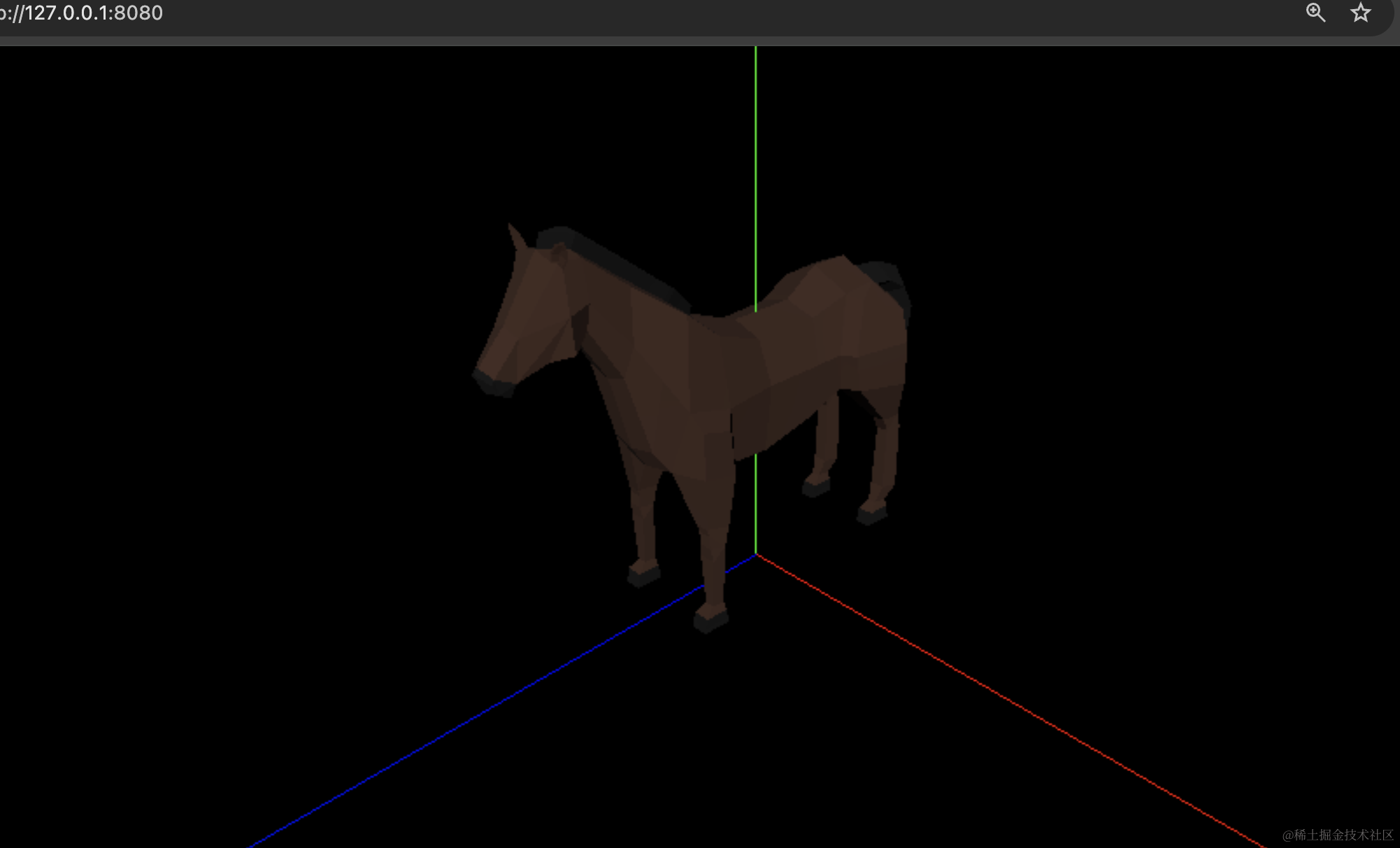1400x848 pixels.
Task: Click the zoom magnifier icon in address bar
Action: tap(1315, 13)
